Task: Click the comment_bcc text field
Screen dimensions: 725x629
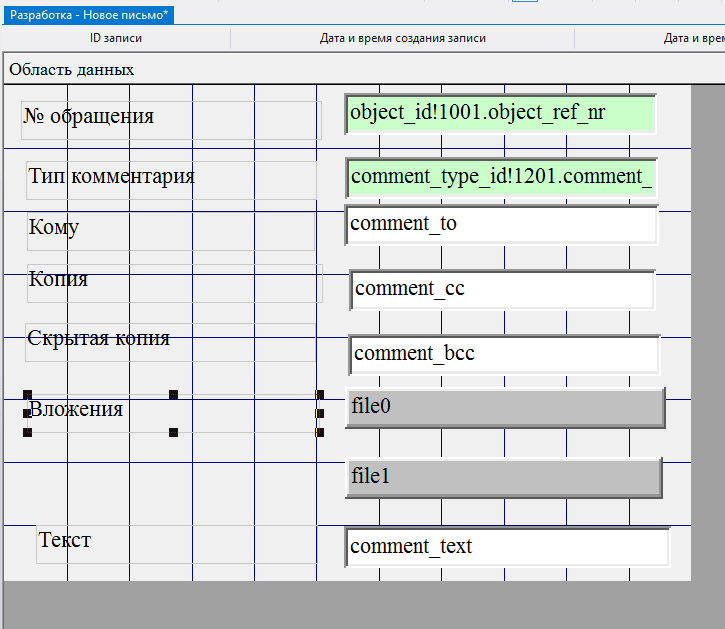Action: point(504,354)
